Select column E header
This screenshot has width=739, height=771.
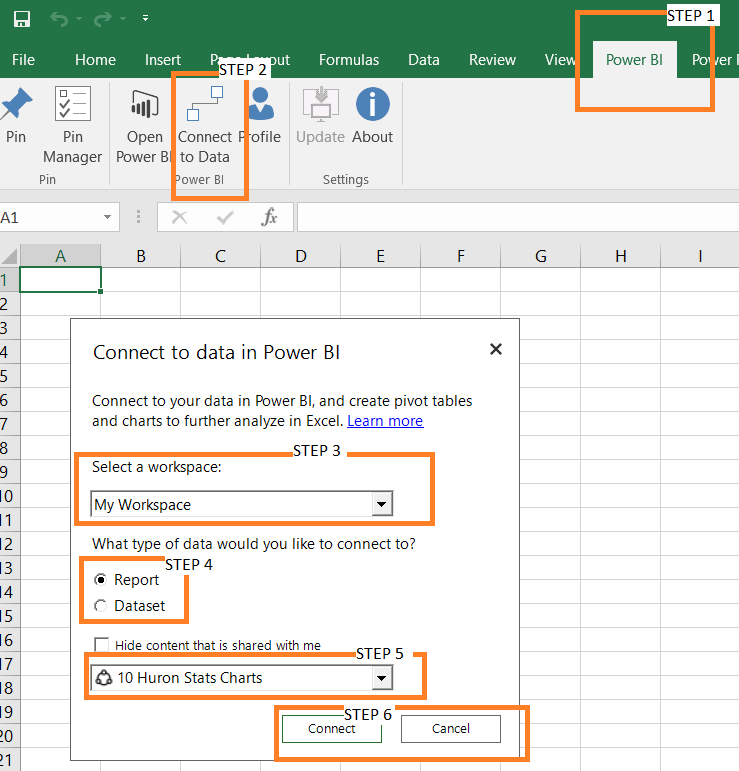pyautogui.click(x=380, y=256)
